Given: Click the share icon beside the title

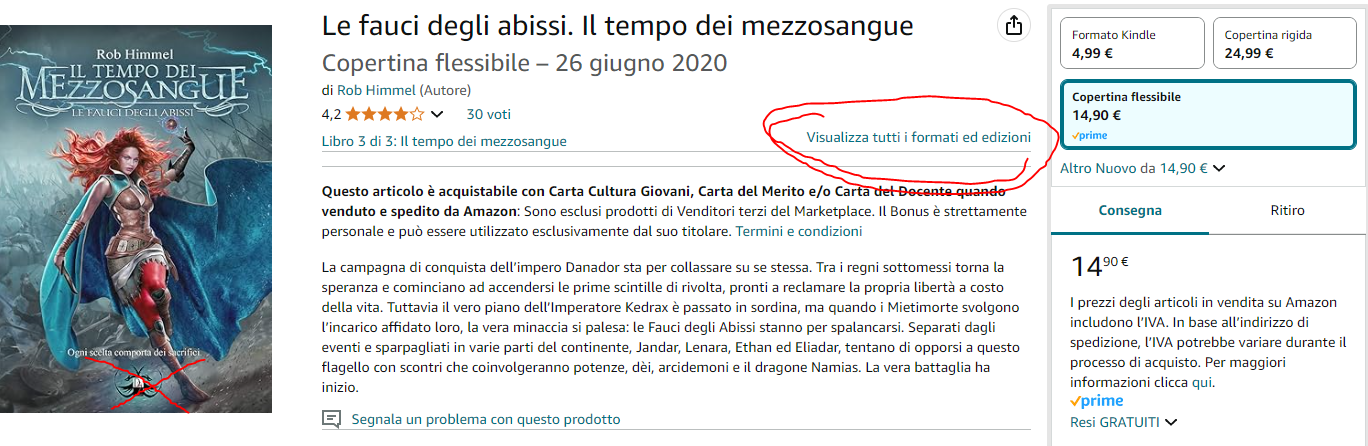Looking at the screenshot, I should [1014, 26].
